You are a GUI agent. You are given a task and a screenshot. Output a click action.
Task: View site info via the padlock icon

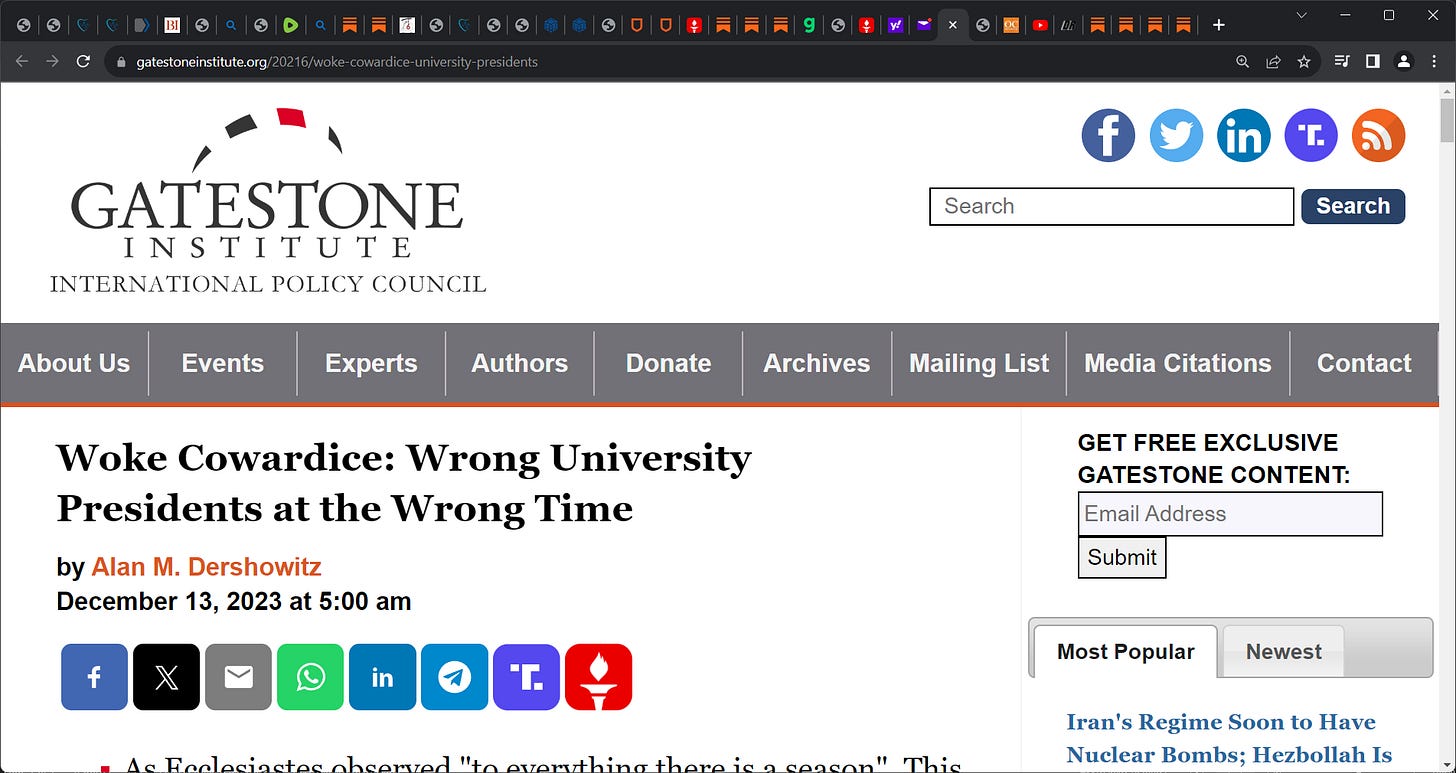(x=121, y=62)
